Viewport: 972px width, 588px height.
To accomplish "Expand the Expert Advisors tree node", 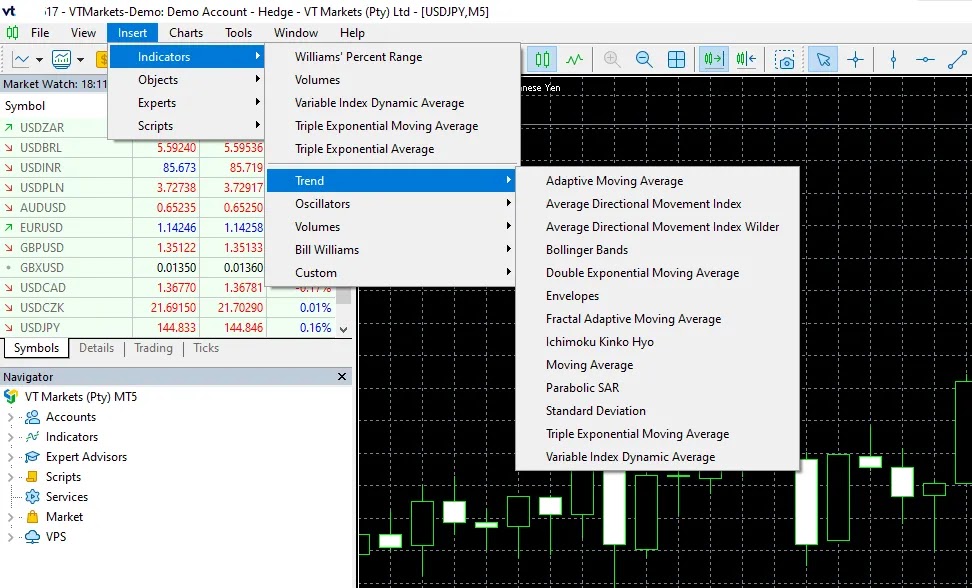I will 10,457.
